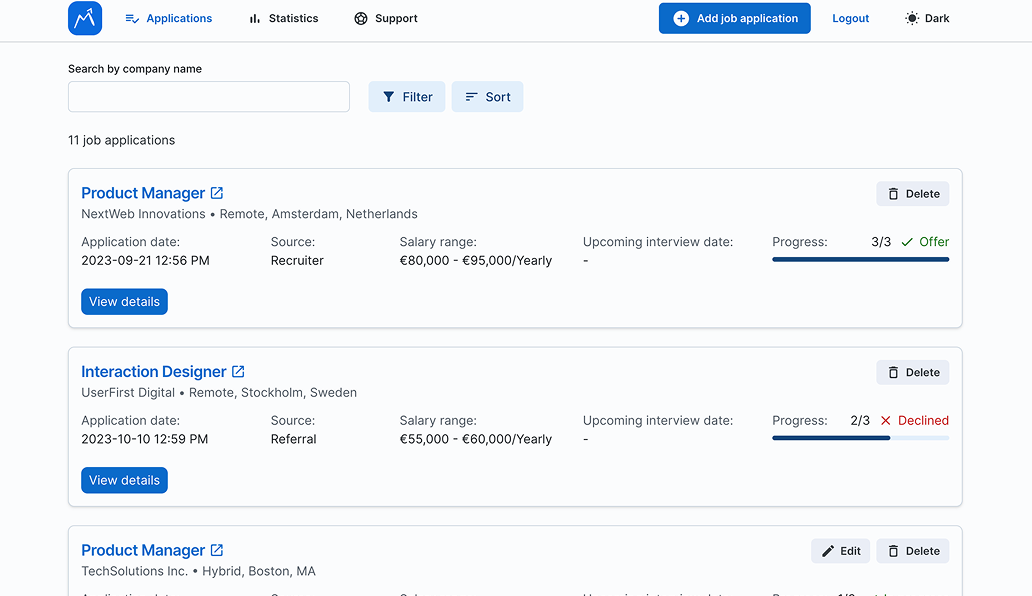1032x596 pixels.
Task: Switch to Dark theme
Action: point(927,18)
